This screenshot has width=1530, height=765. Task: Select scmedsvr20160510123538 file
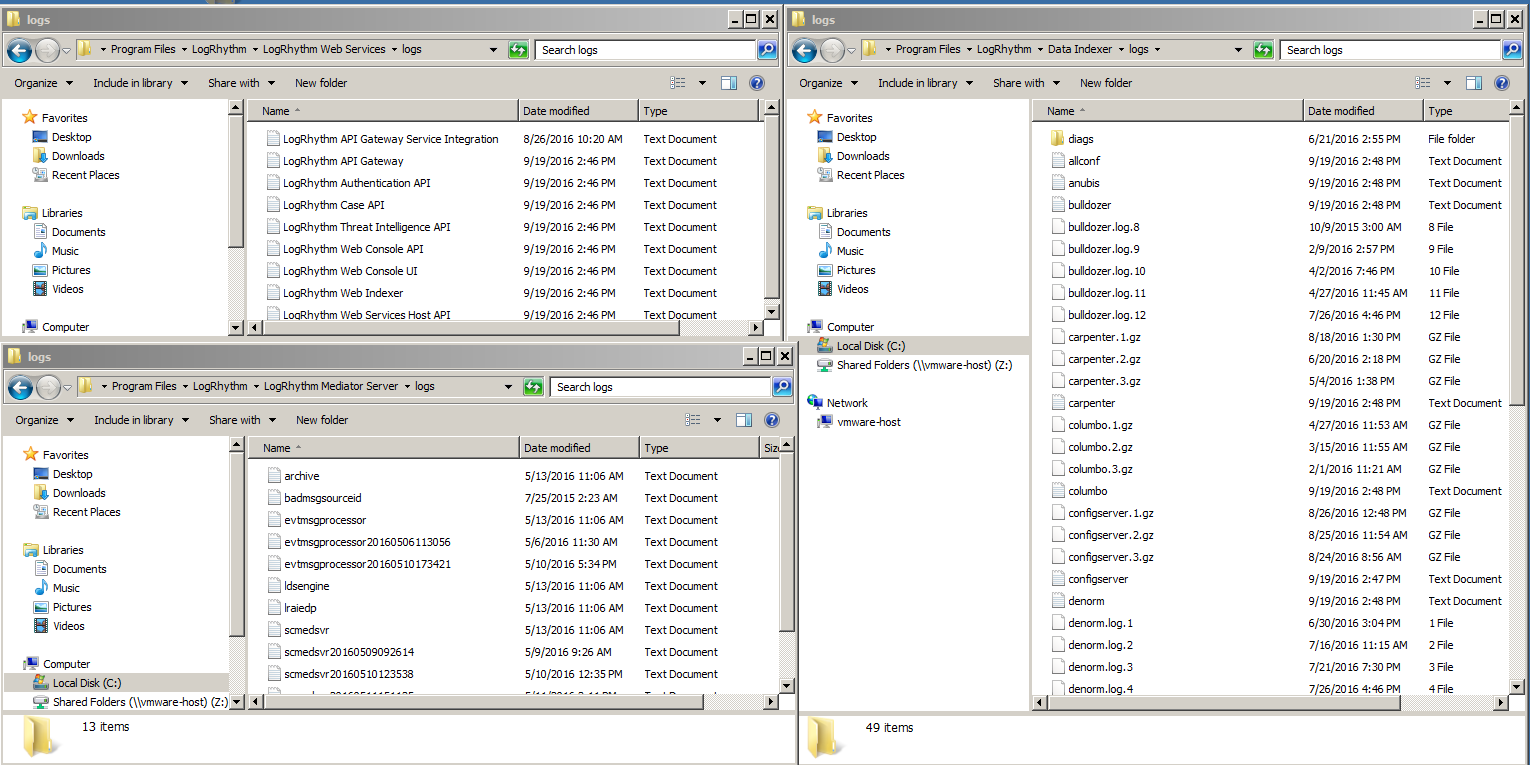pyautogui.click(x=348, y=674)
